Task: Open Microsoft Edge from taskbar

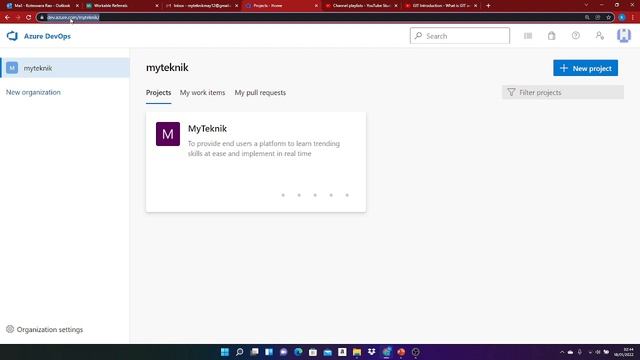Action: point(298,352)
